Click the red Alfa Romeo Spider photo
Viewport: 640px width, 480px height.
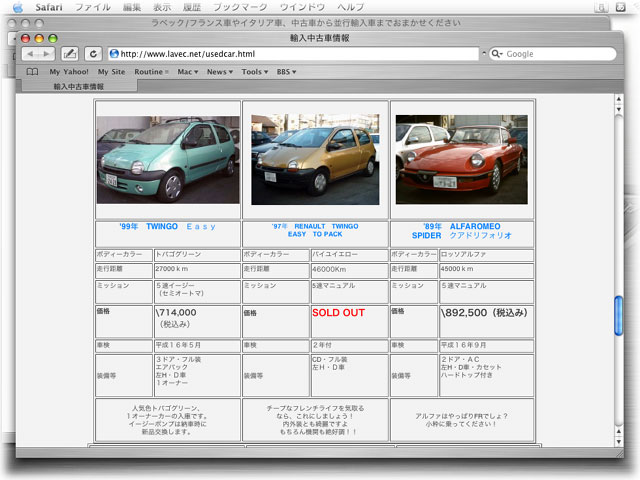(x=462, y=158)
